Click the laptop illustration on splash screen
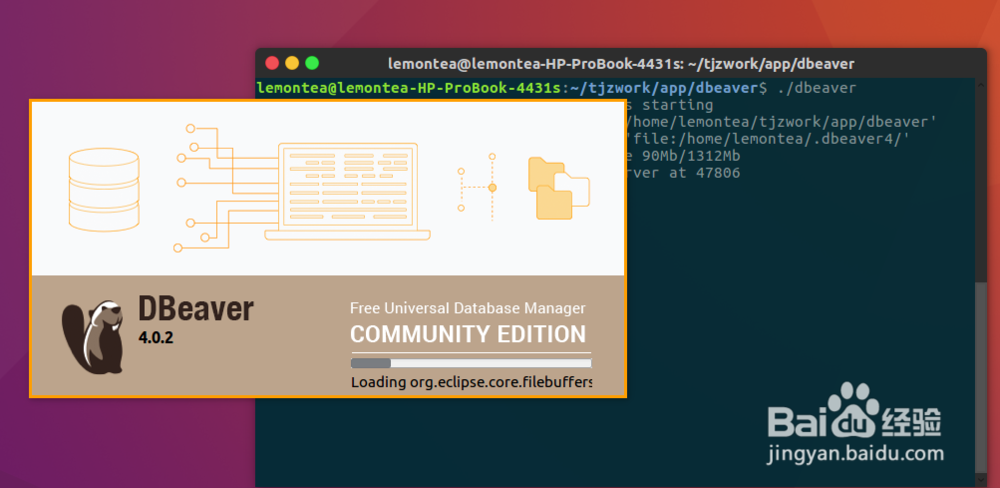The width and height of the screenshot is (1000, 488). (x=348, y=191)
